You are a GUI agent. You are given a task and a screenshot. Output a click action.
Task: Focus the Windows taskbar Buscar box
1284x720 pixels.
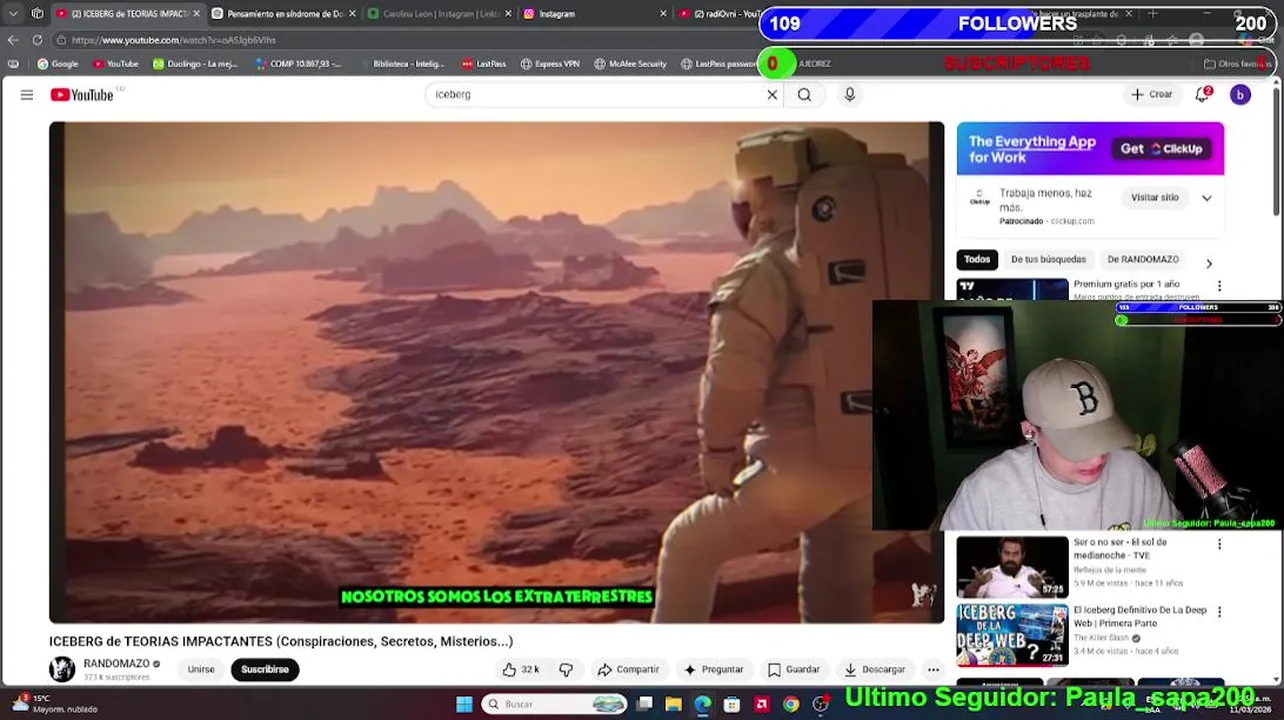pos(556,704)
